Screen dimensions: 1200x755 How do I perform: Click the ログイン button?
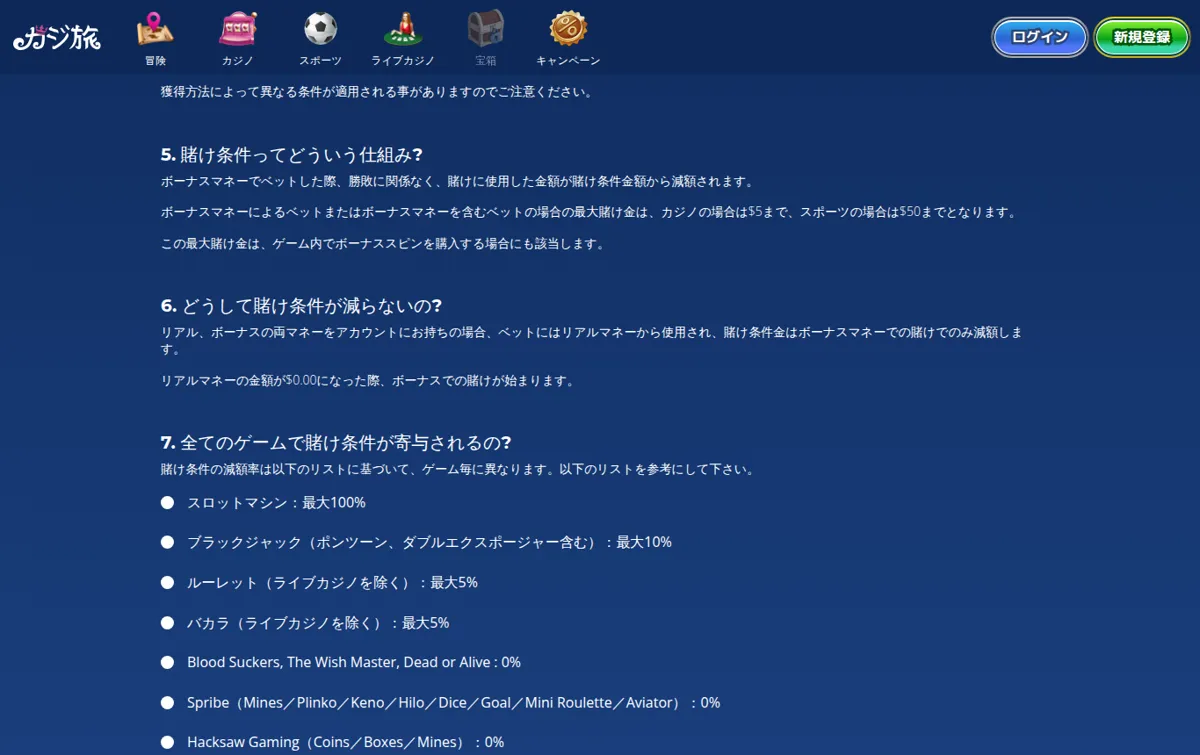point(1040,37)
